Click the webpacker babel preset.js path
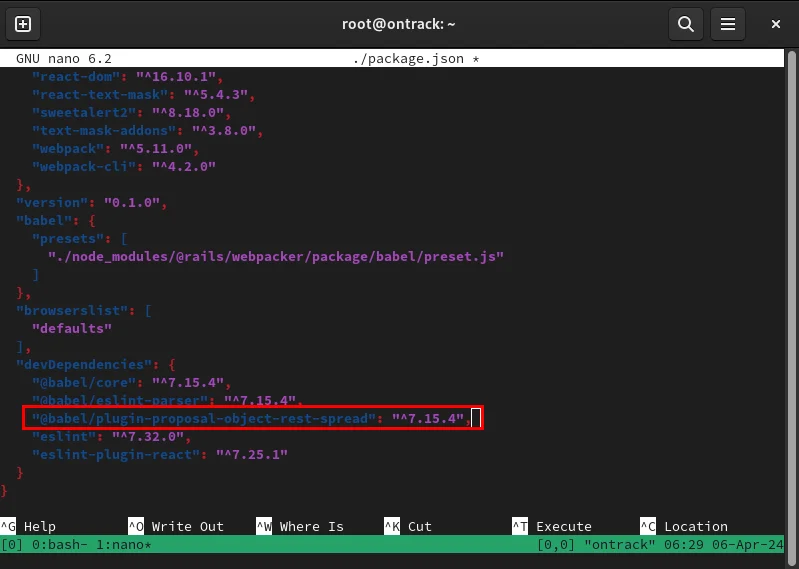Viewport: 799px width, 569px height. (x=276, y=256)
